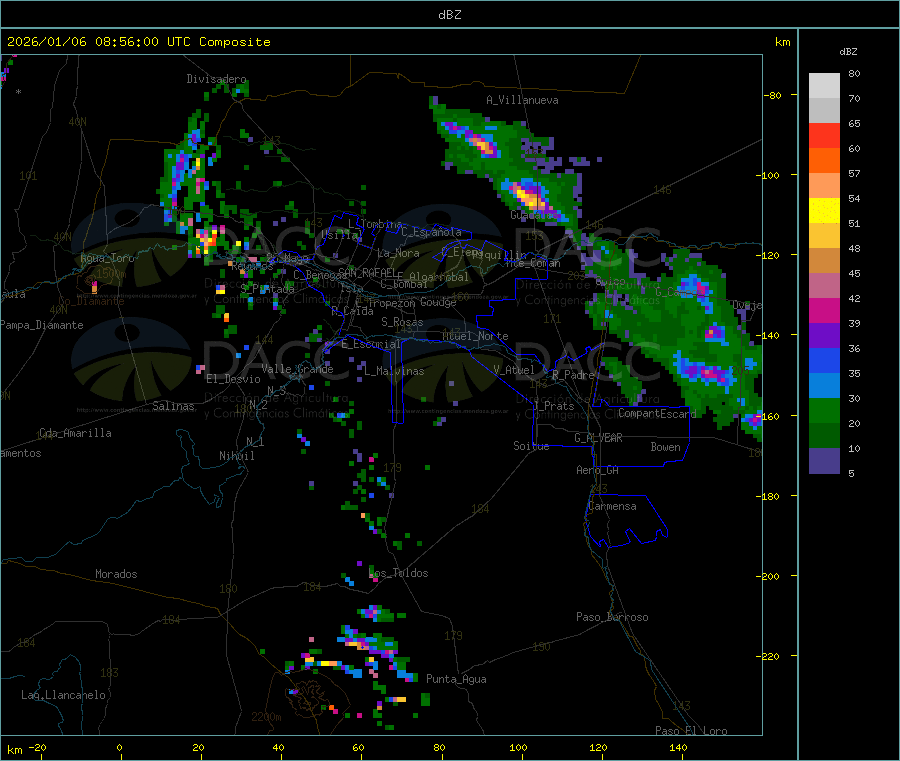Click the Valle_Grande label
Screen dimensions: 900x761
[x=297, y=370]
